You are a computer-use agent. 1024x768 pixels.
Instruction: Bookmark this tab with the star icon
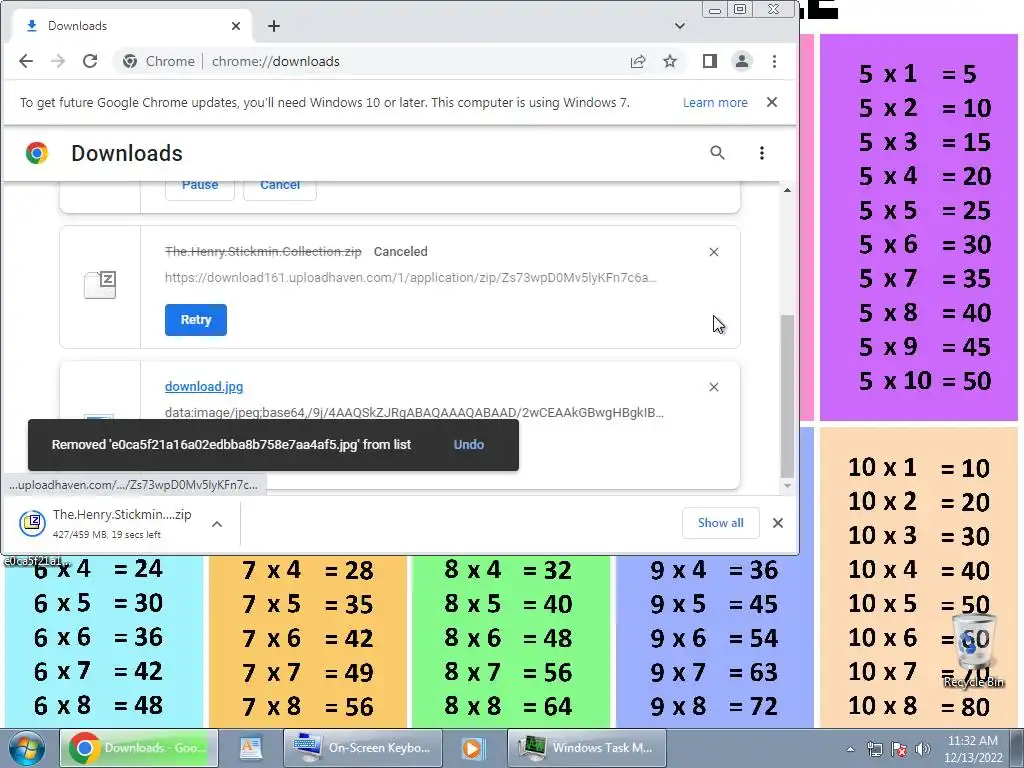pos(670,61)
